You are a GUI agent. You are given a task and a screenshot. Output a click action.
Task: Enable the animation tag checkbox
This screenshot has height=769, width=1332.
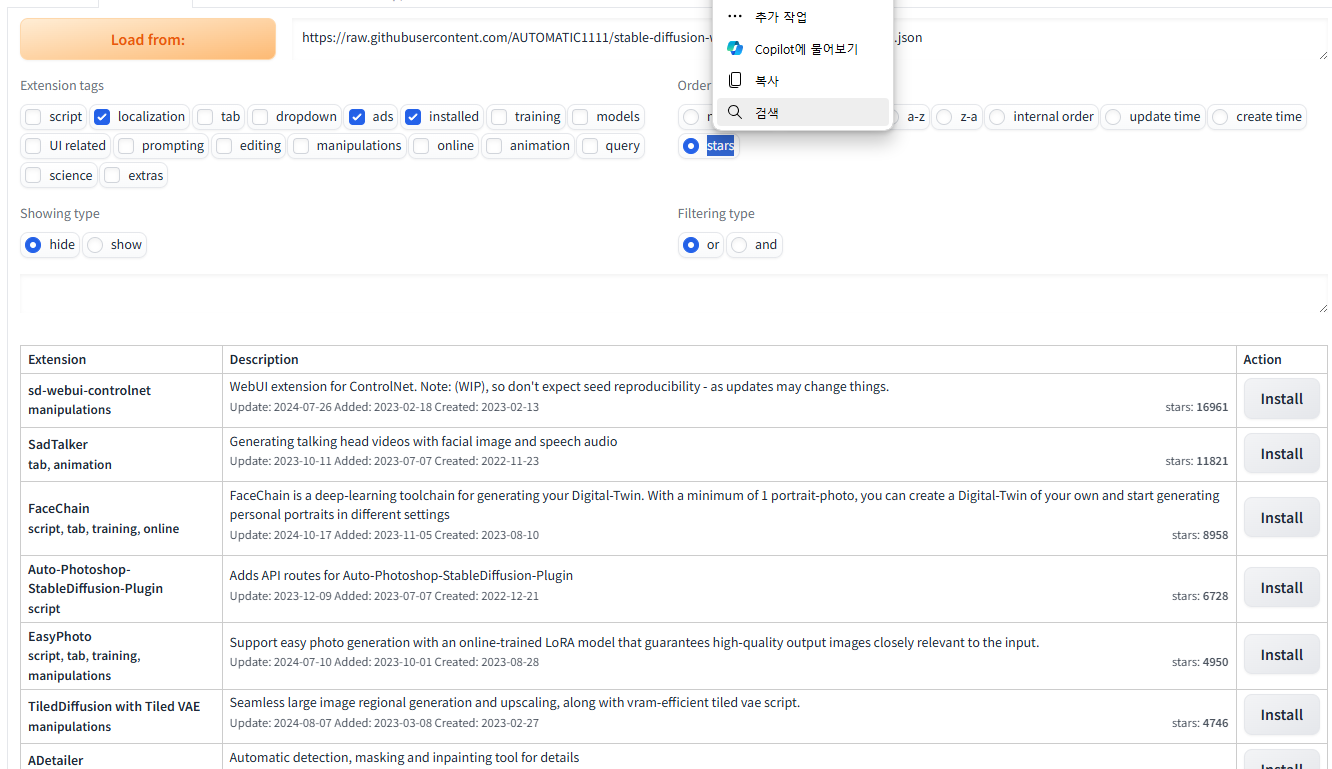pyautogui.click(x=494, y=146)
